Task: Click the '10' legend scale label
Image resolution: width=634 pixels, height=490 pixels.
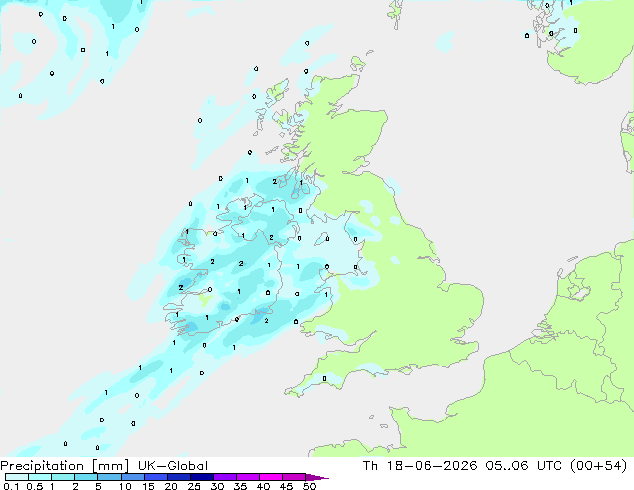Action: (x=125, y=486)
